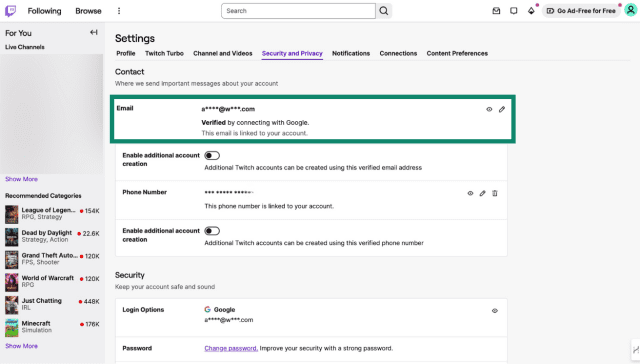This screenshot has height=364, width=640.
Task: Reveal the Google login email
Action: click(495, 311)
